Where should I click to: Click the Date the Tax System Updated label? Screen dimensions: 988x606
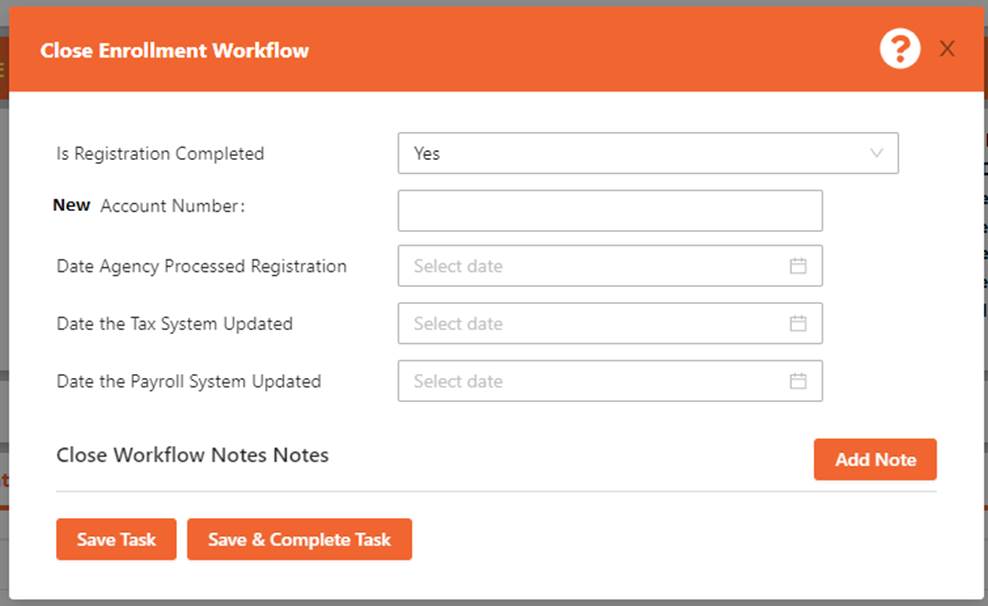point(174,324)
